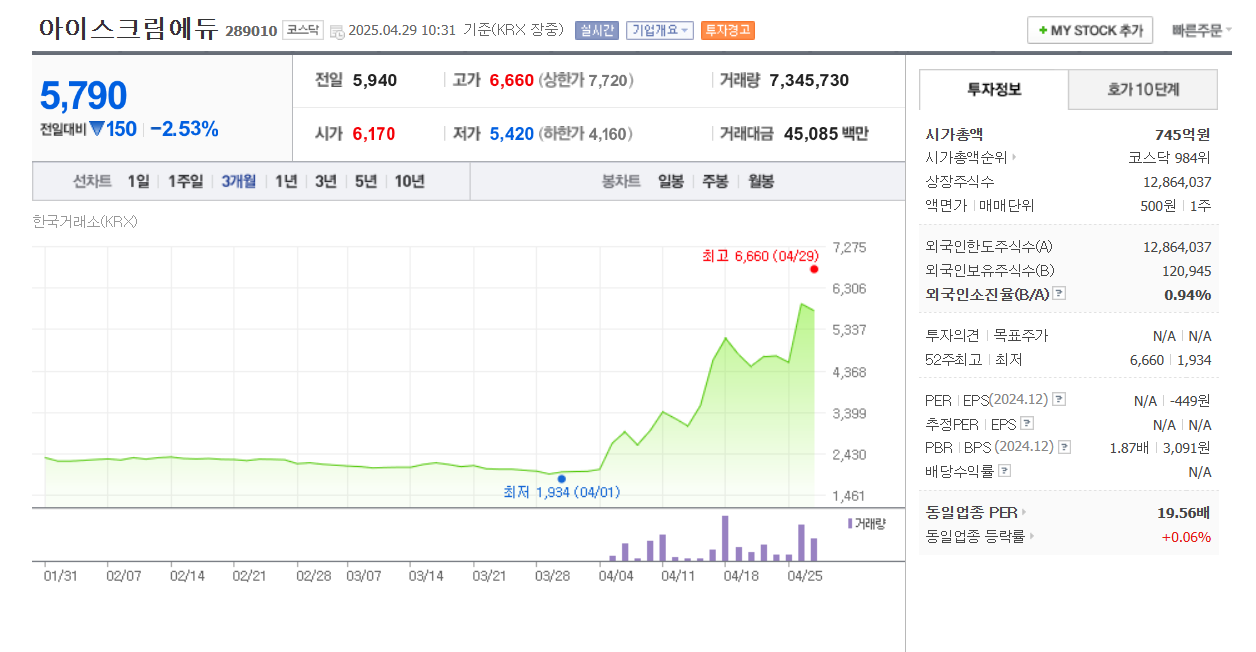Viewport: 1256px width, 652px height.
Task: Select the 5년 line chart period
Action: pos(366,181)
